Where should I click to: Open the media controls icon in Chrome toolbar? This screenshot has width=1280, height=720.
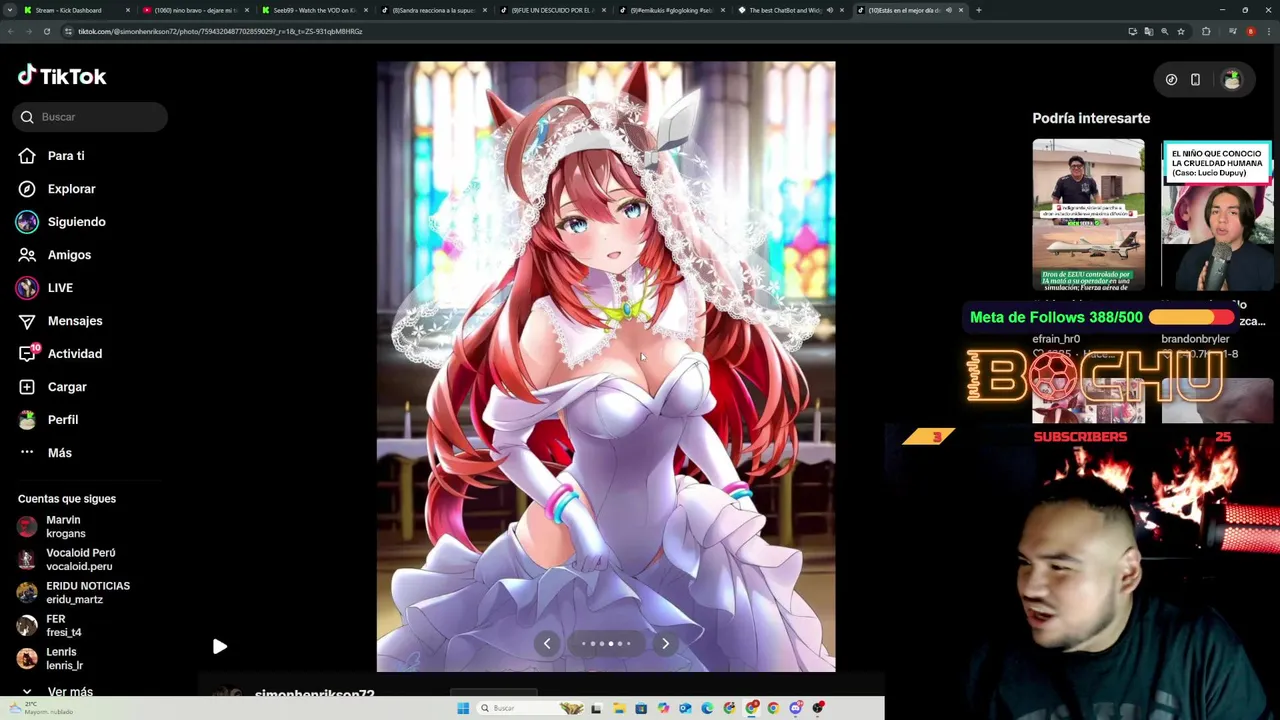(1233, 31)
